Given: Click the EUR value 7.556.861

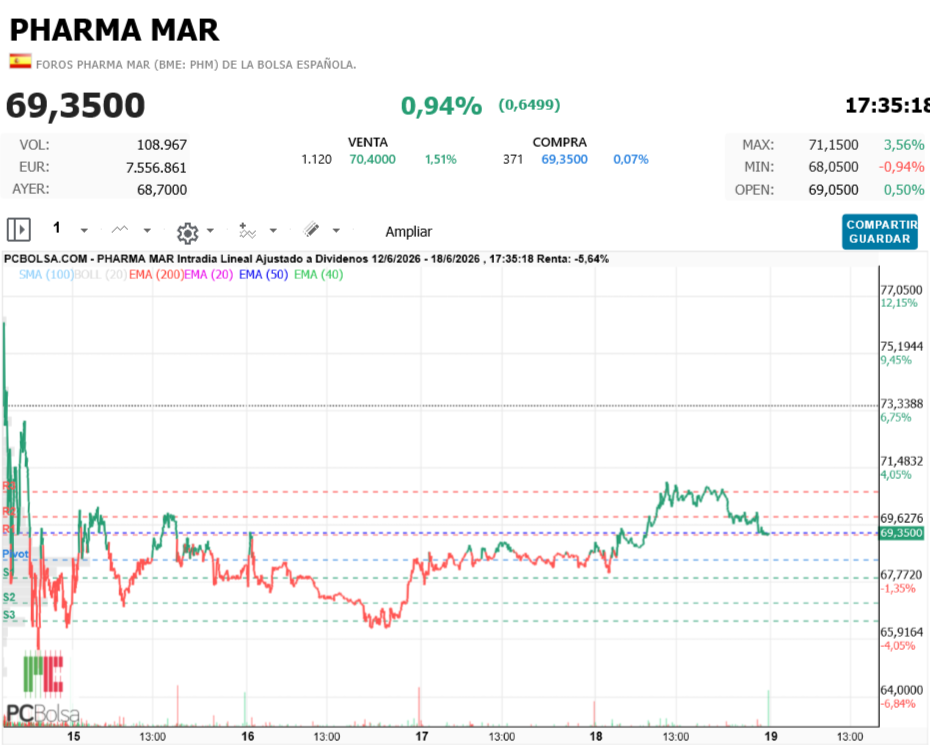Looking at the screenshot, I should [157, 168].
